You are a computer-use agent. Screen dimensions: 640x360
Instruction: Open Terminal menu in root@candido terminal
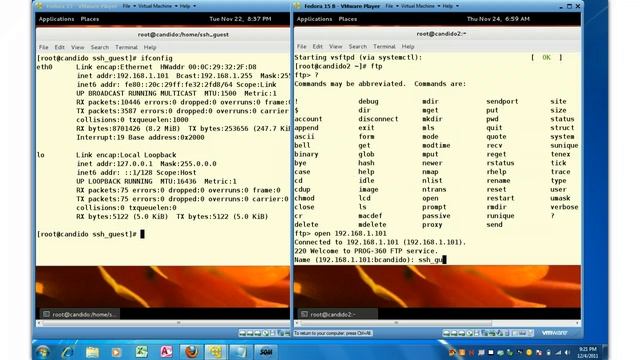[126, 47]
